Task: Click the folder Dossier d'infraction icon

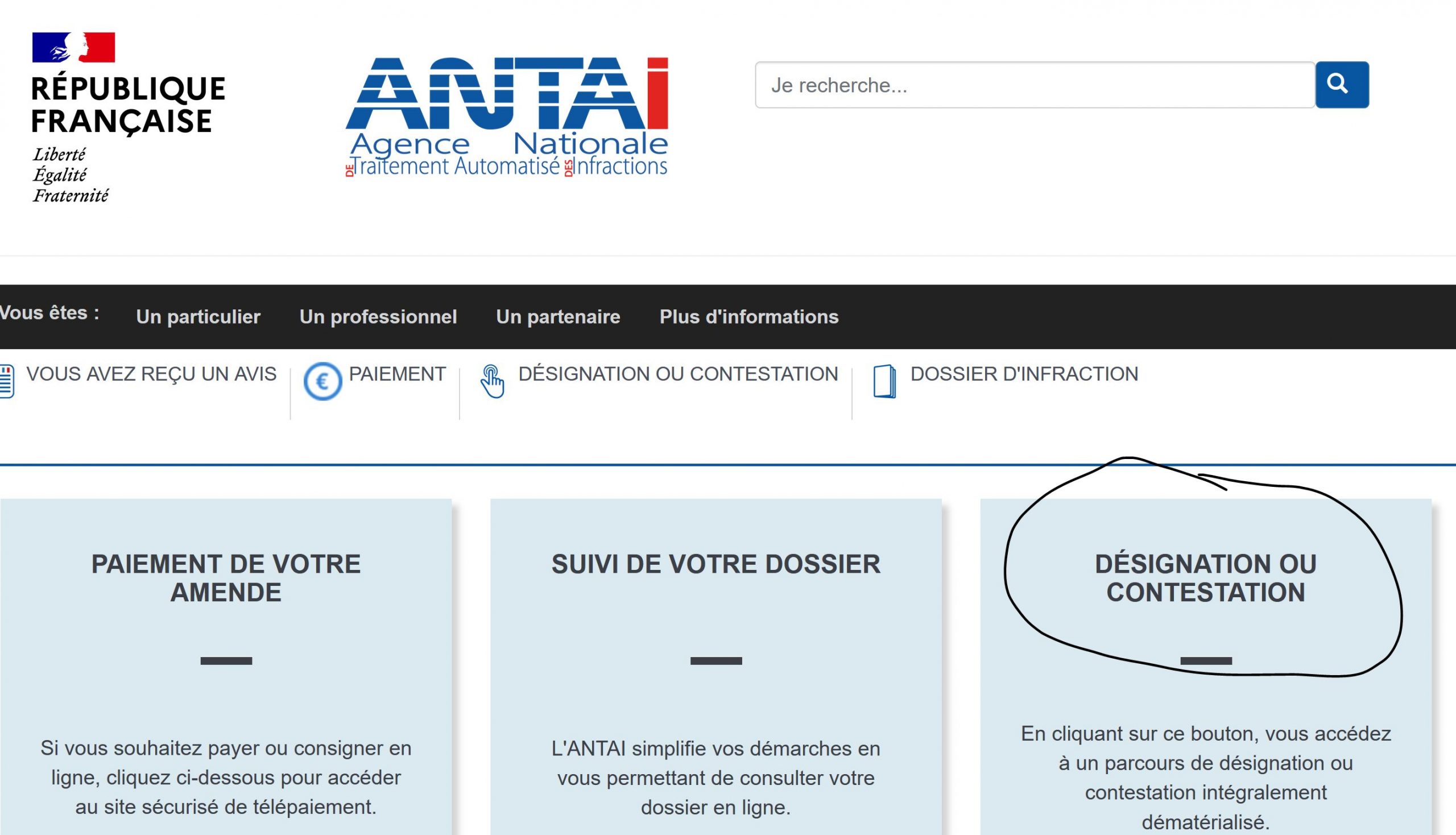Action: click(884, 381)
